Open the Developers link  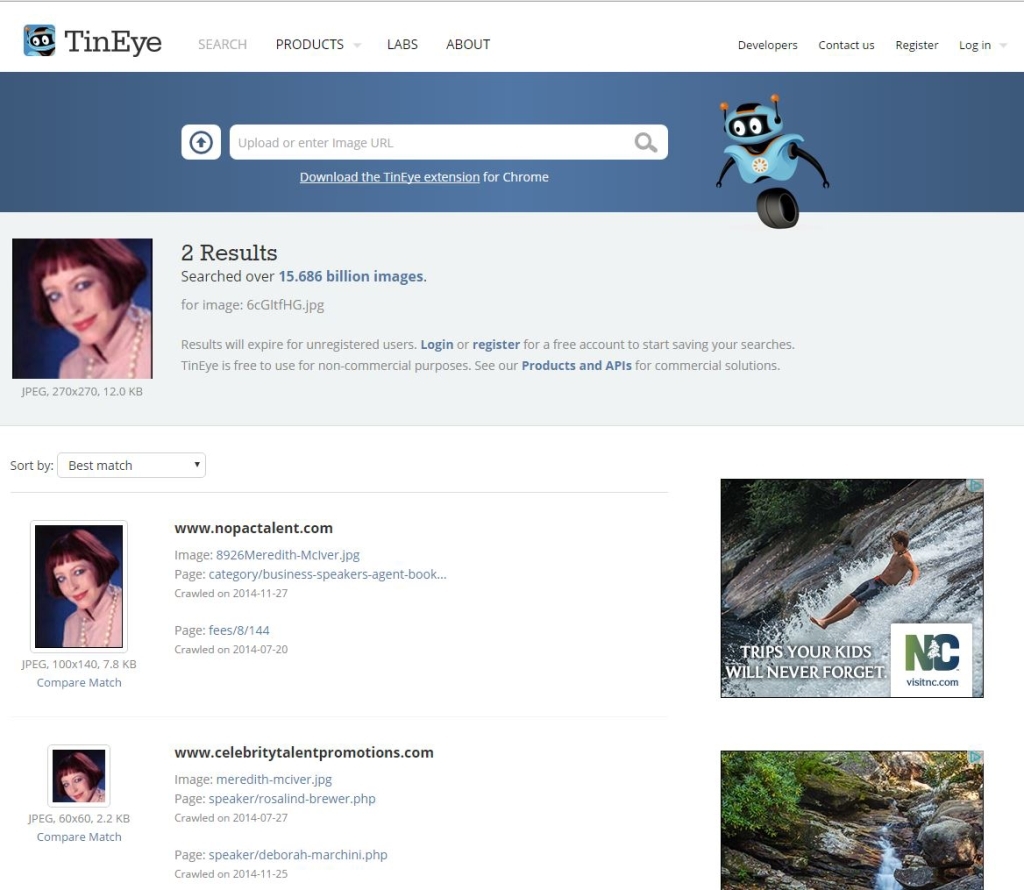[767, 45]
